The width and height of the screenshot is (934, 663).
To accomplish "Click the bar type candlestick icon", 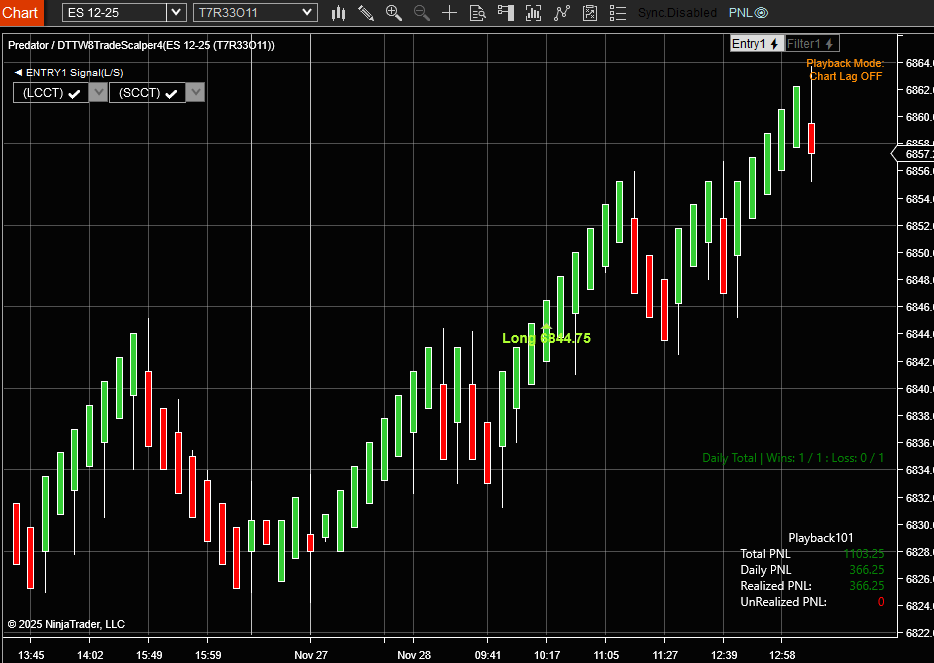I will (x=338, y=13).
